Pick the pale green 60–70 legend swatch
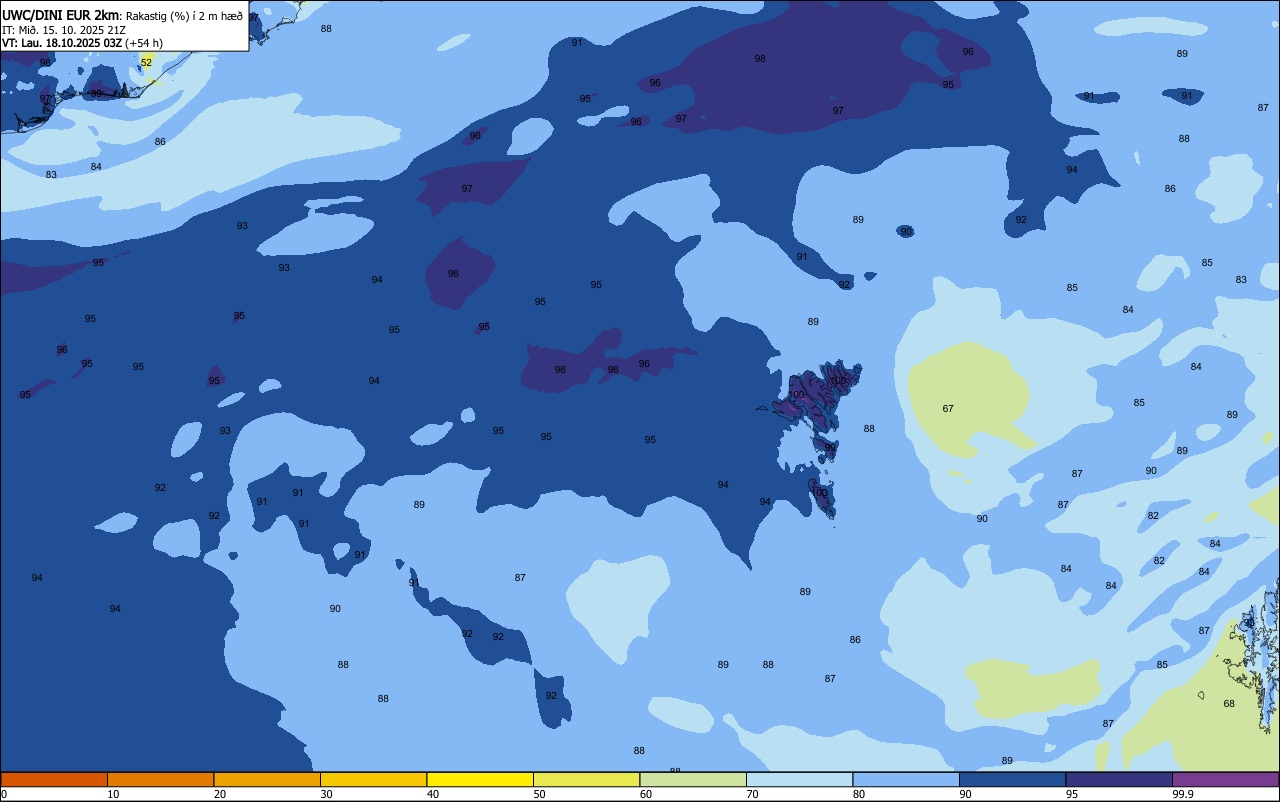This screenshot has width=1280, height=802. (693, 779)
